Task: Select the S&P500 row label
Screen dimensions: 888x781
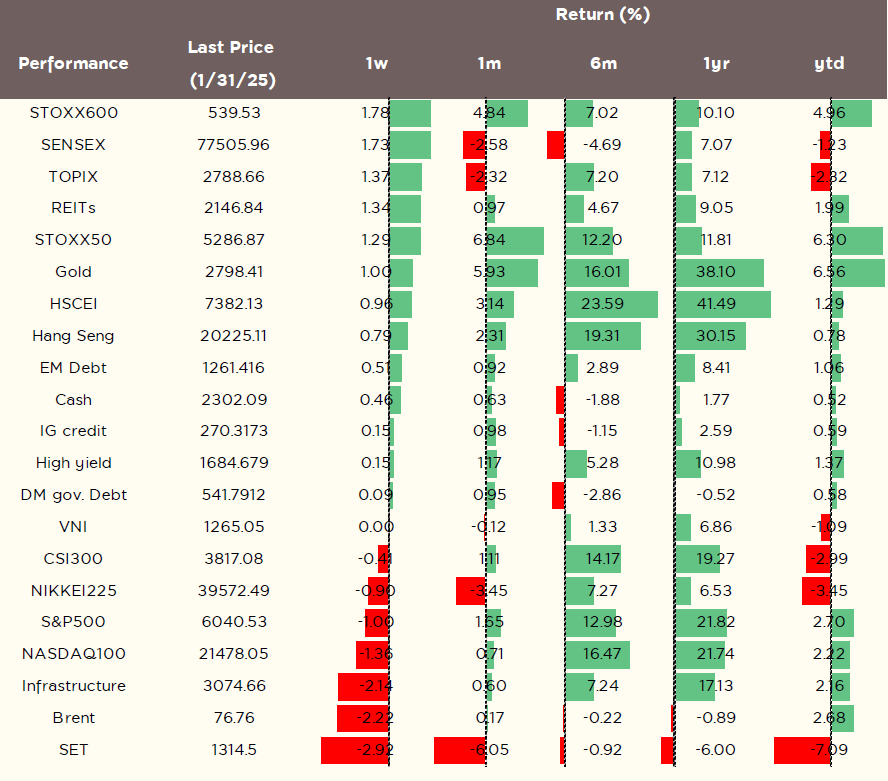Action: coord(73,621)
